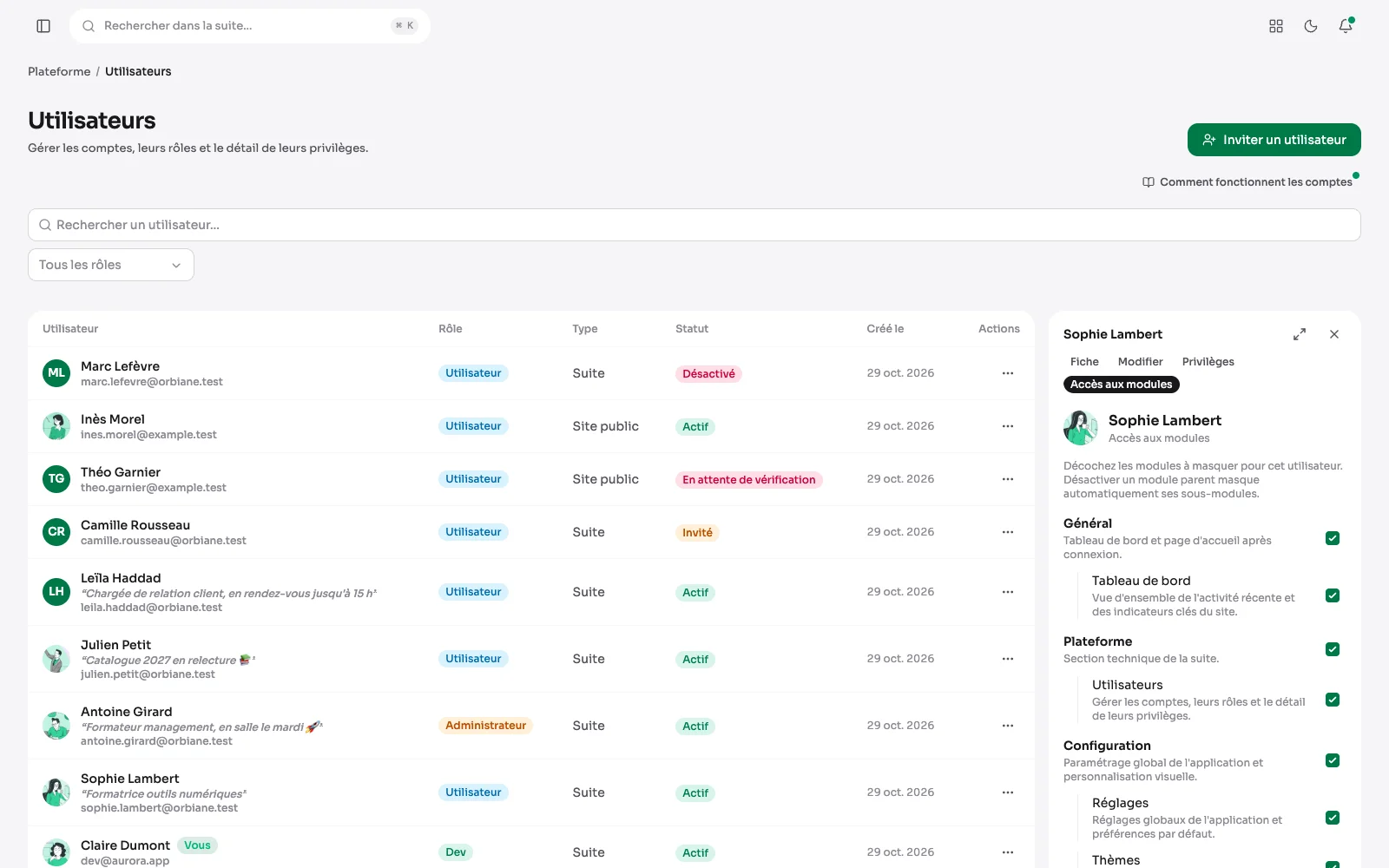Click Inviter un utilisateur button
This screenshot has height=868, width=1389.
(x=1274, y=140)
